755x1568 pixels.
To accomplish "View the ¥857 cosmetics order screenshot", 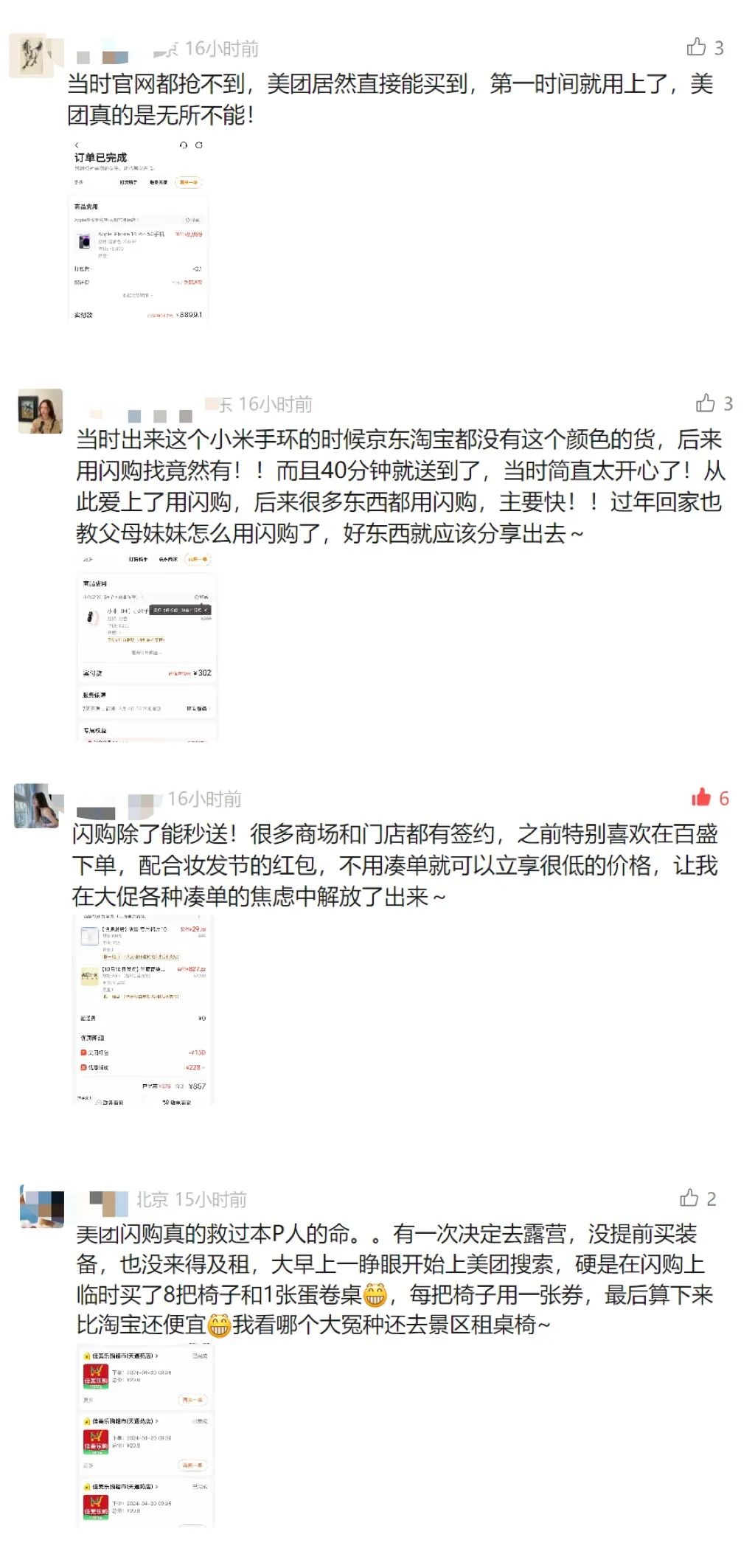I will click(144, 1009).
